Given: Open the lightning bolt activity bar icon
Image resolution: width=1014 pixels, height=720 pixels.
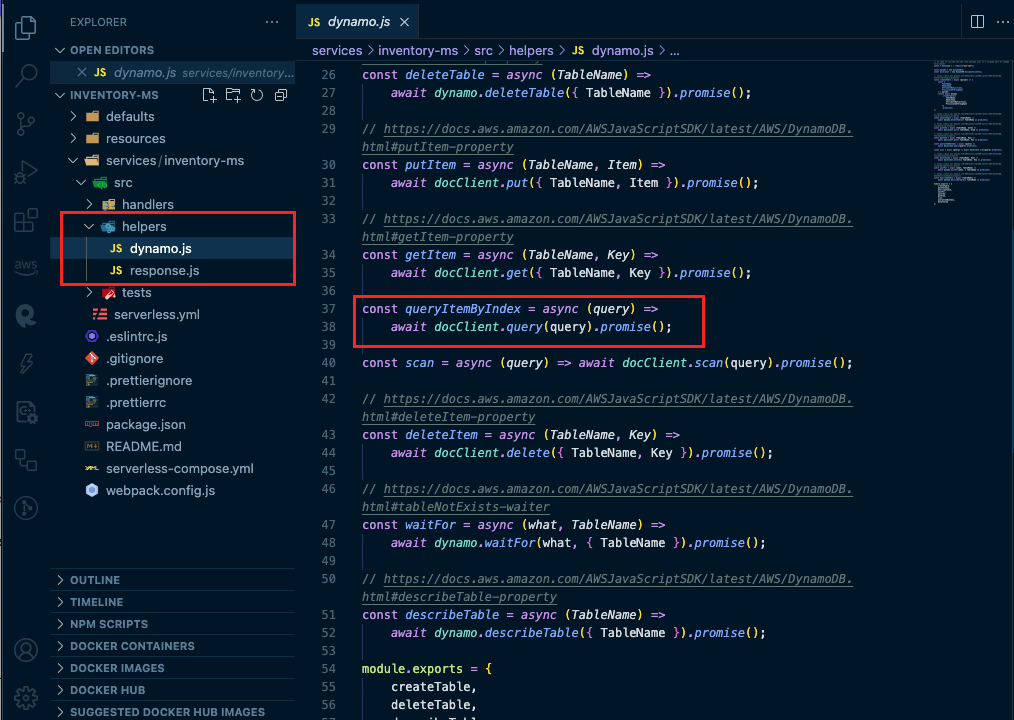Looking at the screenshot, I should point(26,363).
